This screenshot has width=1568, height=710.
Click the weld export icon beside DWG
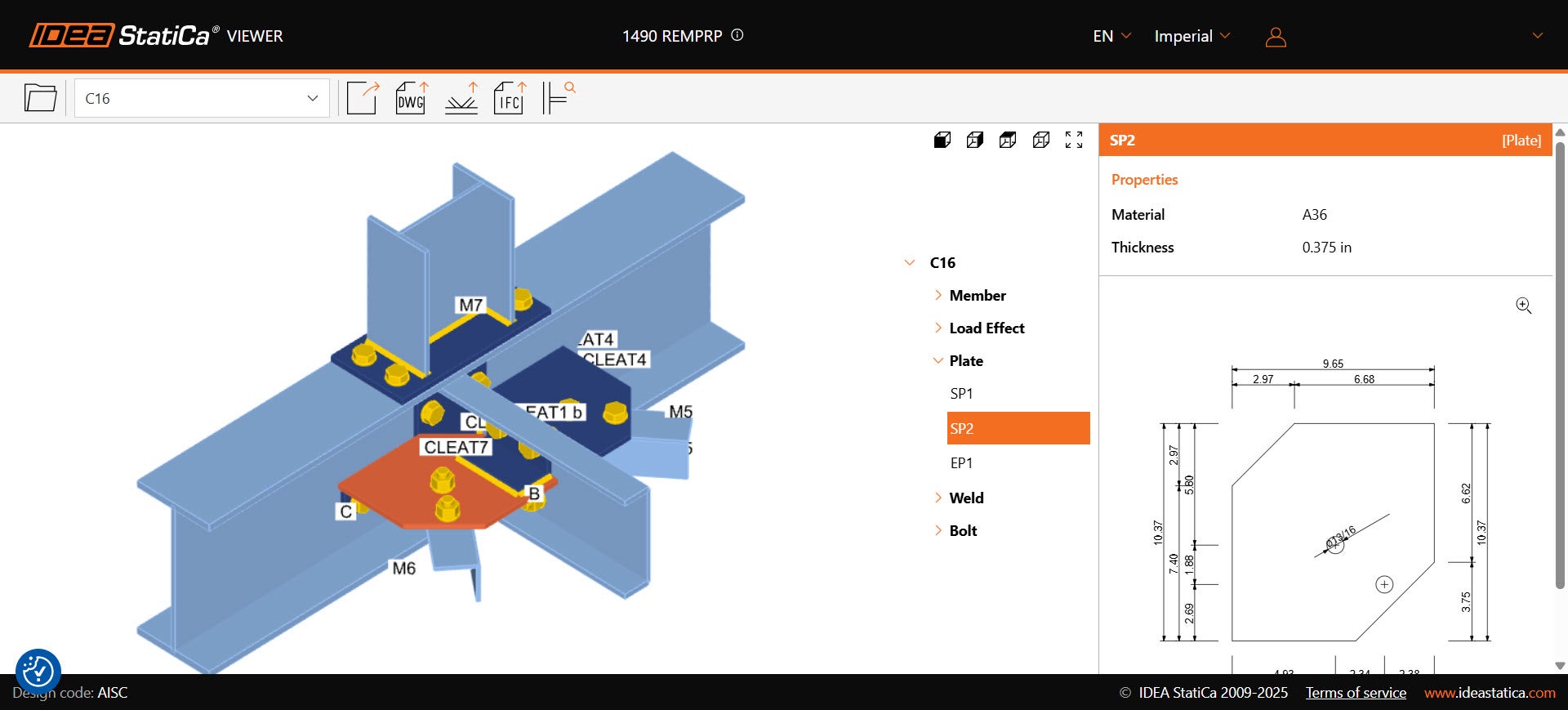[x=461, y=98]
